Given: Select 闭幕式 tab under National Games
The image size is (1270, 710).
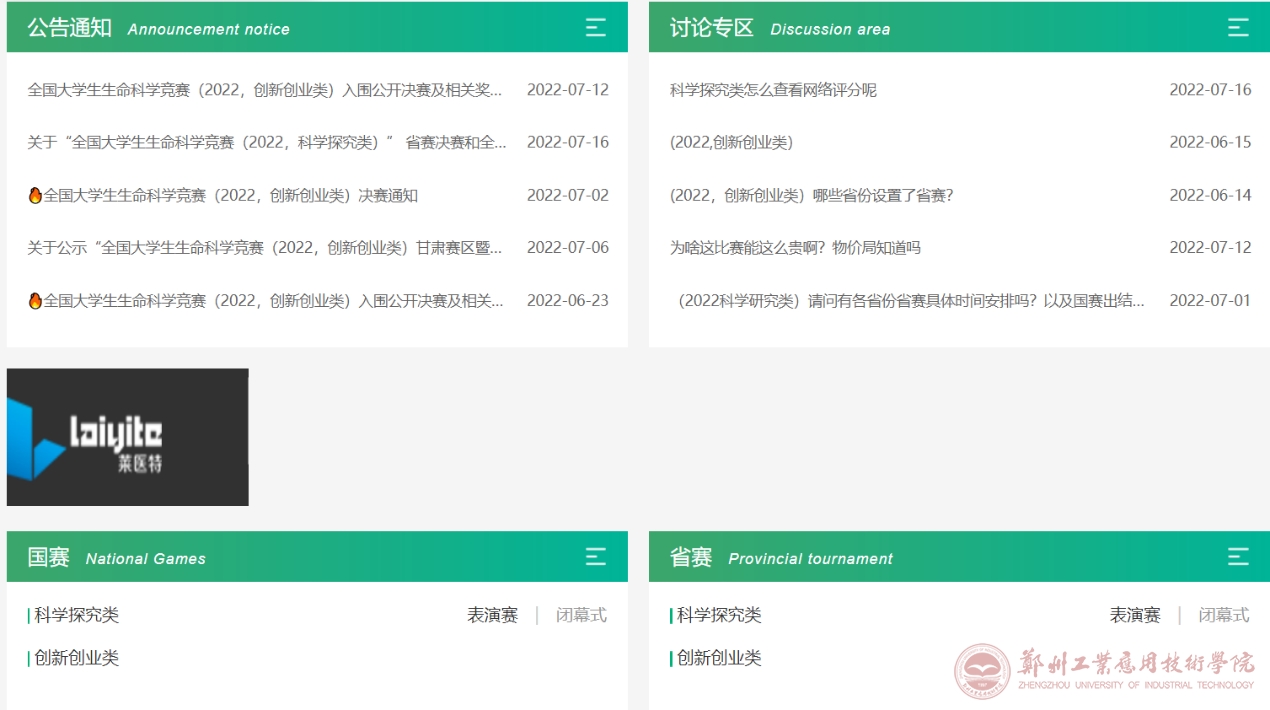Looking at the screenshot, I should tap(581, 615).
